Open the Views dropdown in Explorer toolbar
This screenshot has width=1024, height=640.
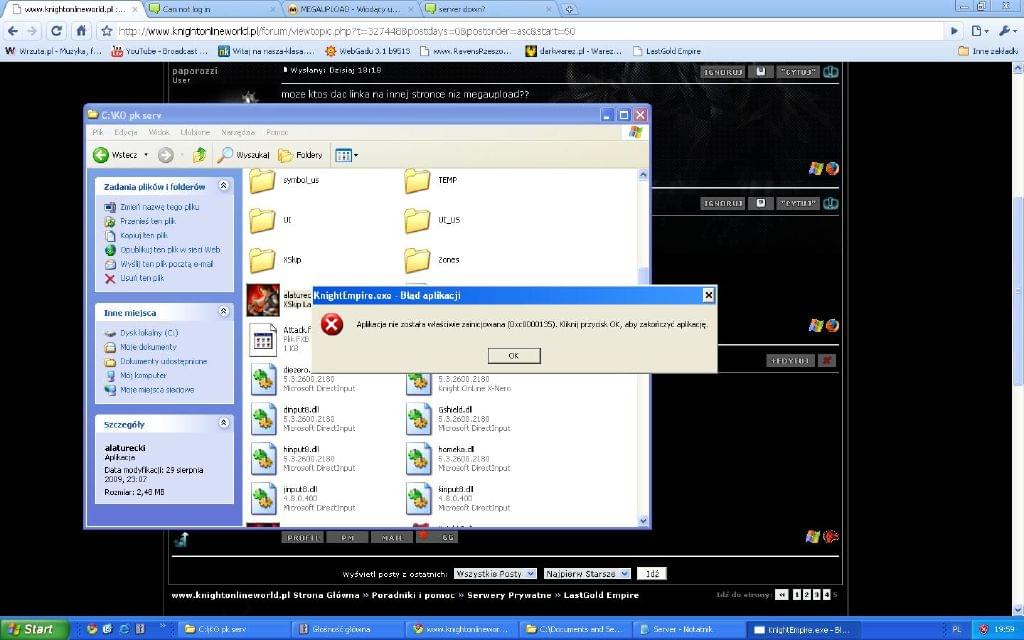[x=346, y=155]
